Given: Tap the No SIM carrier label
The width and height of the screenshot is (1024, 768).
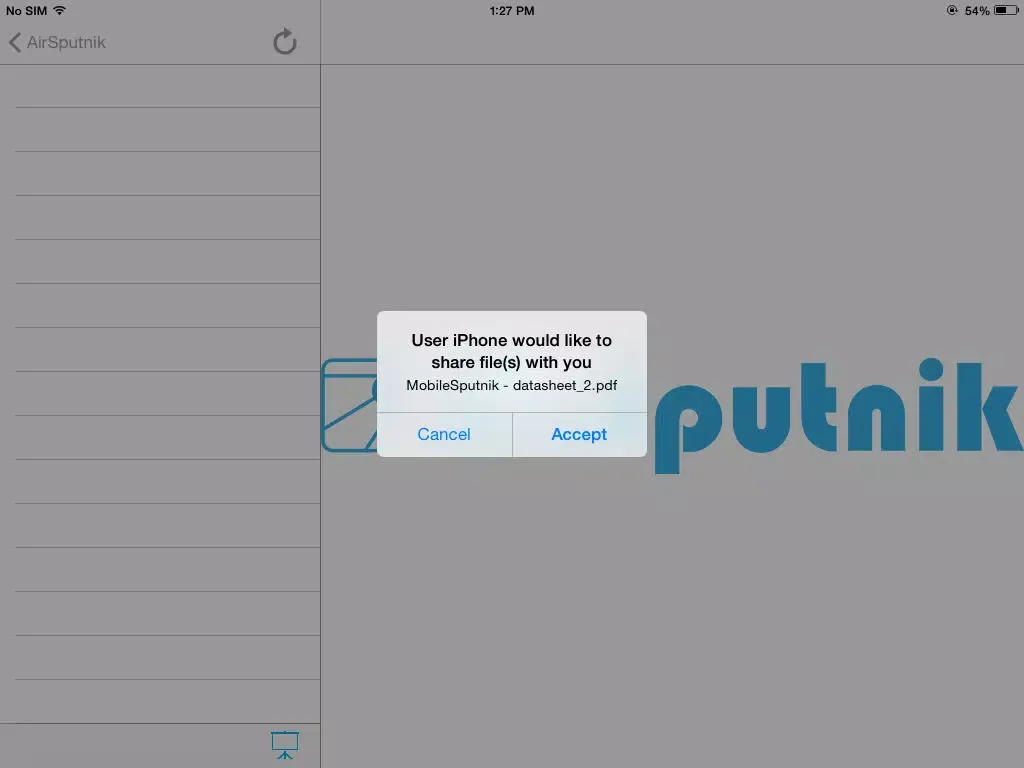Looking at the screenshot, I should pyautogui.click(x=26, y=11).
